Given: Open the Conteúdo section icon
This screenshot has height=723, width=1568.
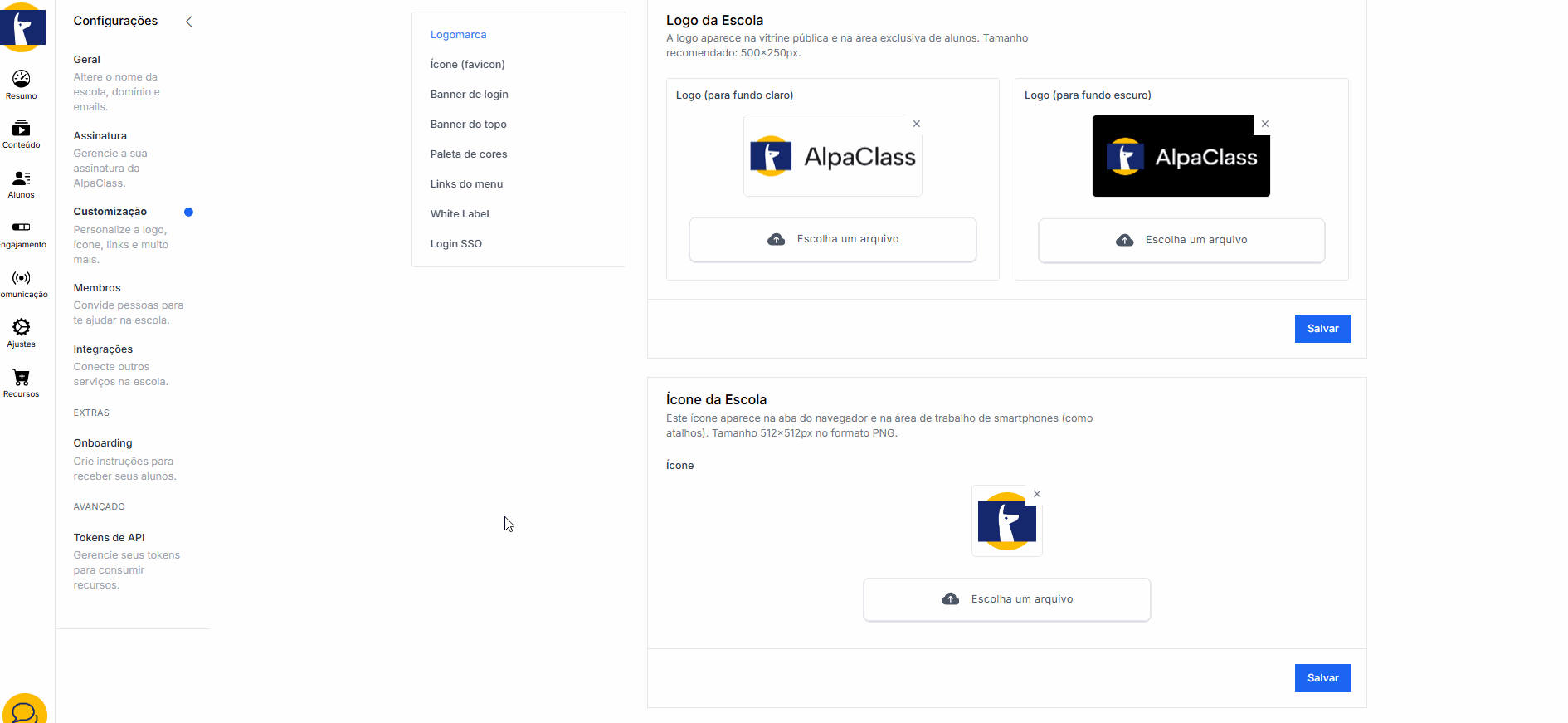Looking at the screenshot, I should 22,129.
